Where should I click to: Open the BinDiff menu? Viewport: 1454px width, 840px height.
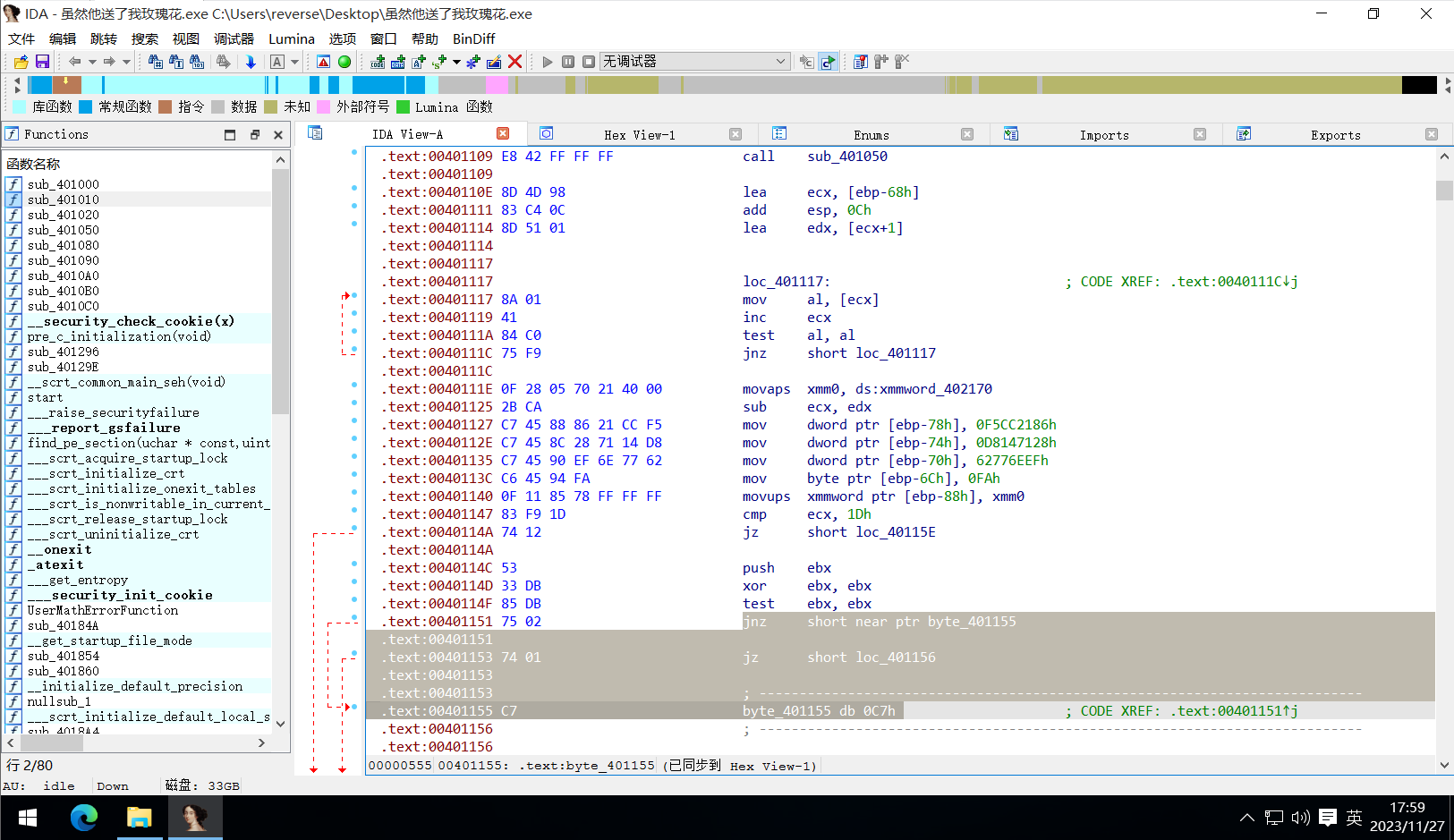coord(473,38)
